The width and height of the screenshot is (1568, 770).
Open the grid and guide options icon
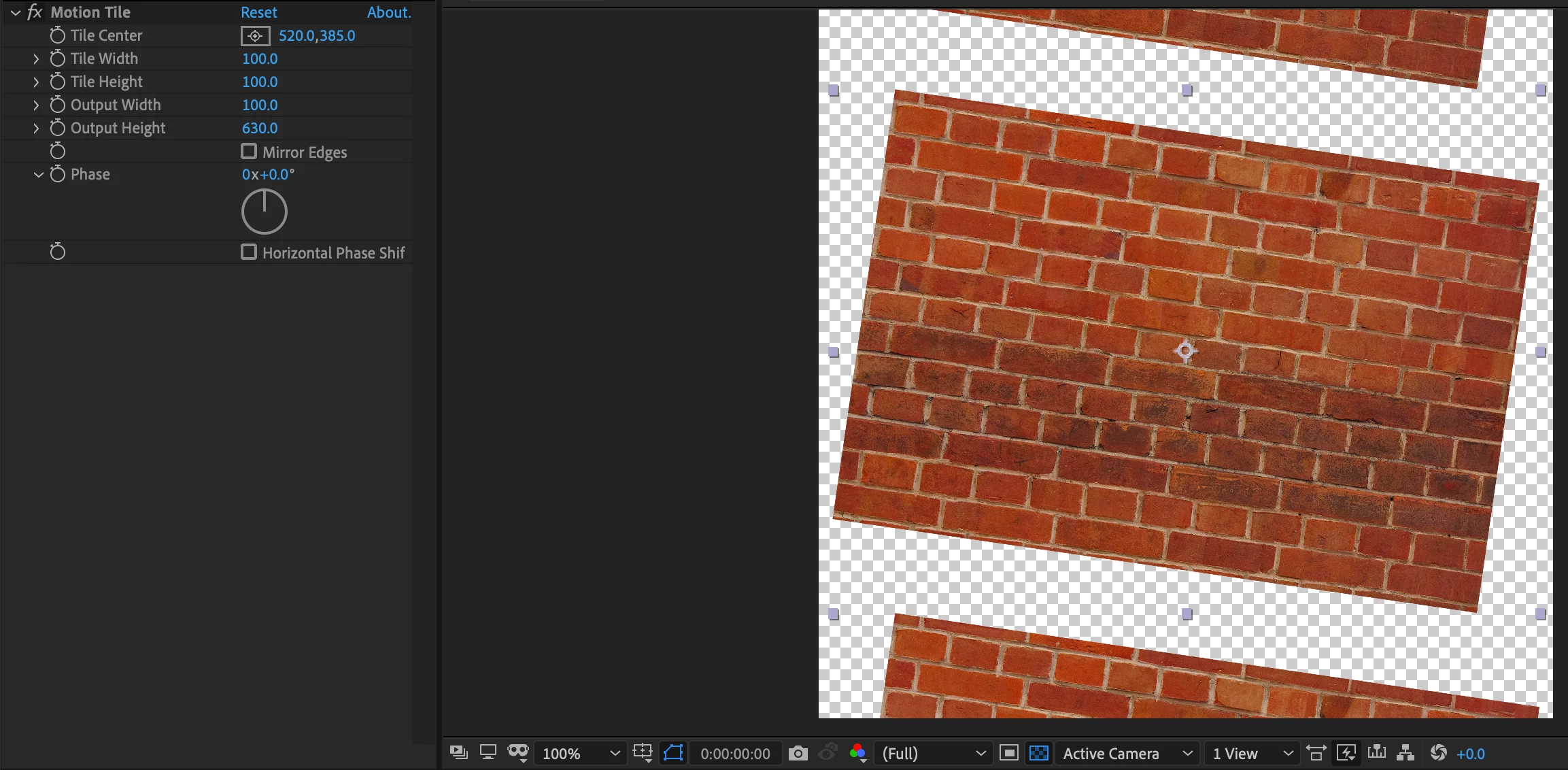pyautogui.click(x=642, y=753)
